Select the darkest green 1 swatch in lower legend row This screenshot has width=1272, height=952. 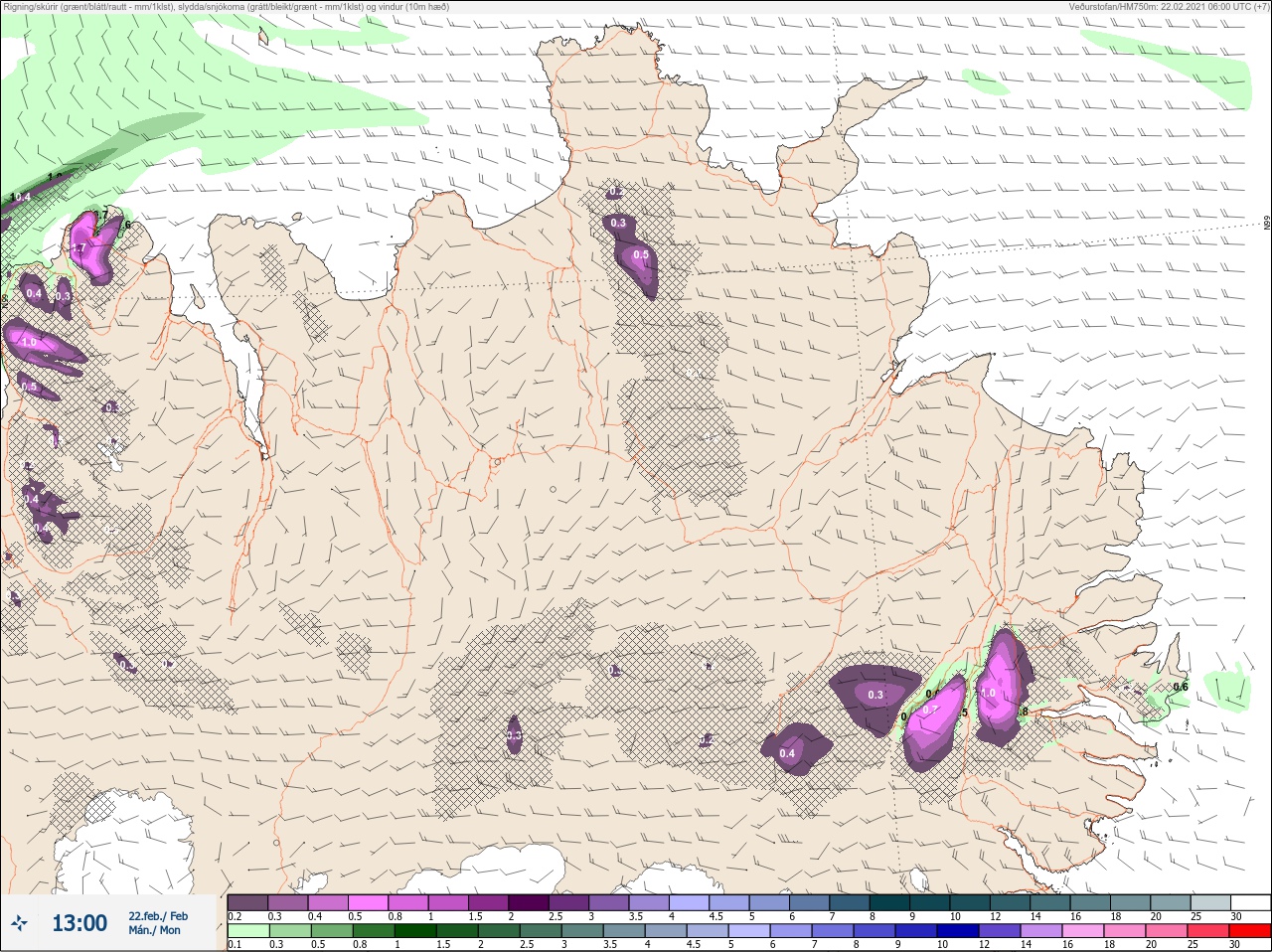coord(415,931)
